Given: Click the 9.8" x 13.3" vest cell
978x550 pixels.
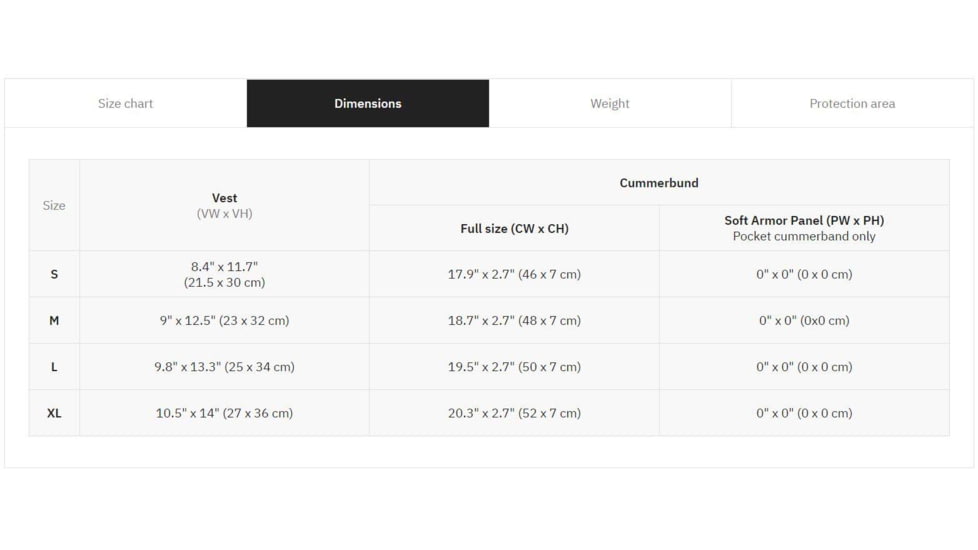Looking at the screenshot, I should (x=225, y=367).
